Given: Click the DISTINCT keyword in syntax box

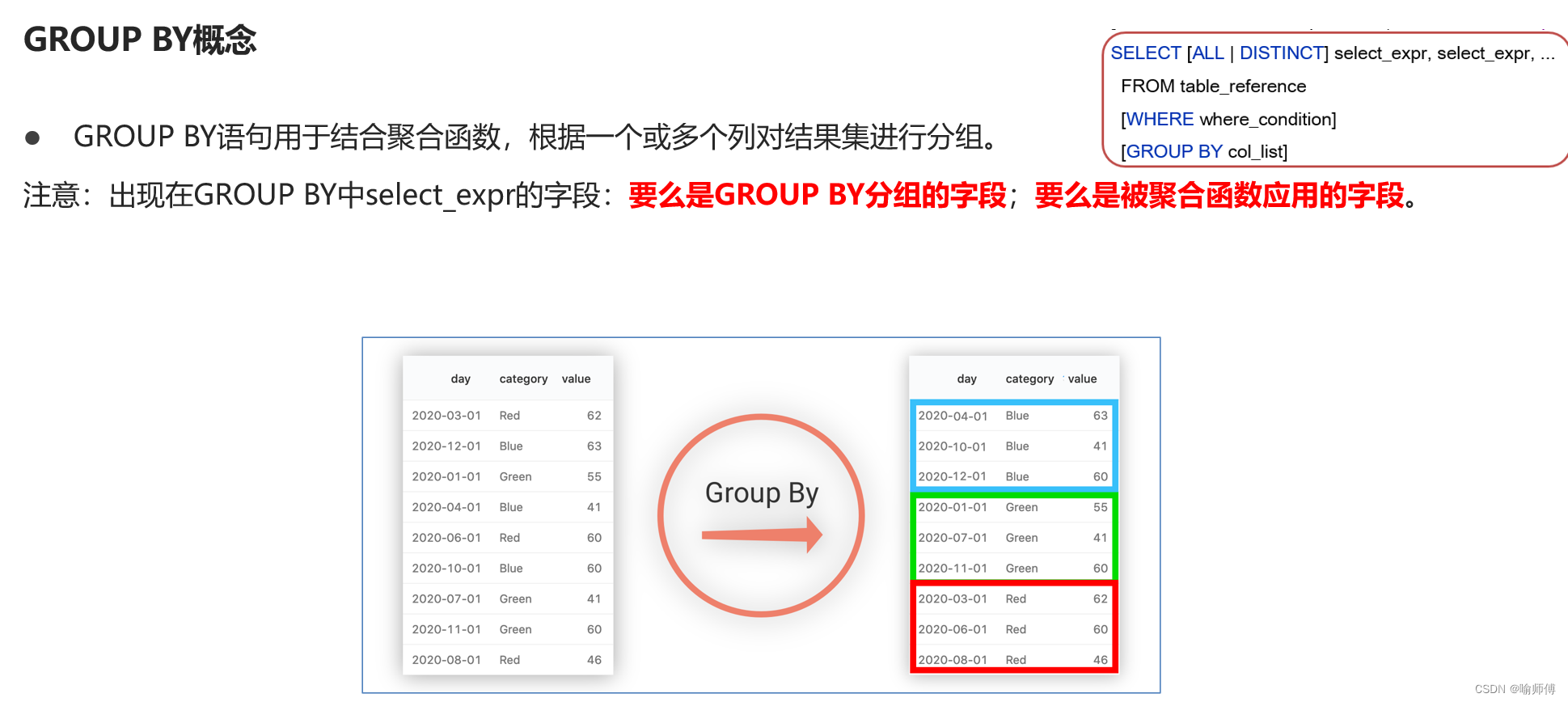Looking at the screenshot, I should [1281, 53].
